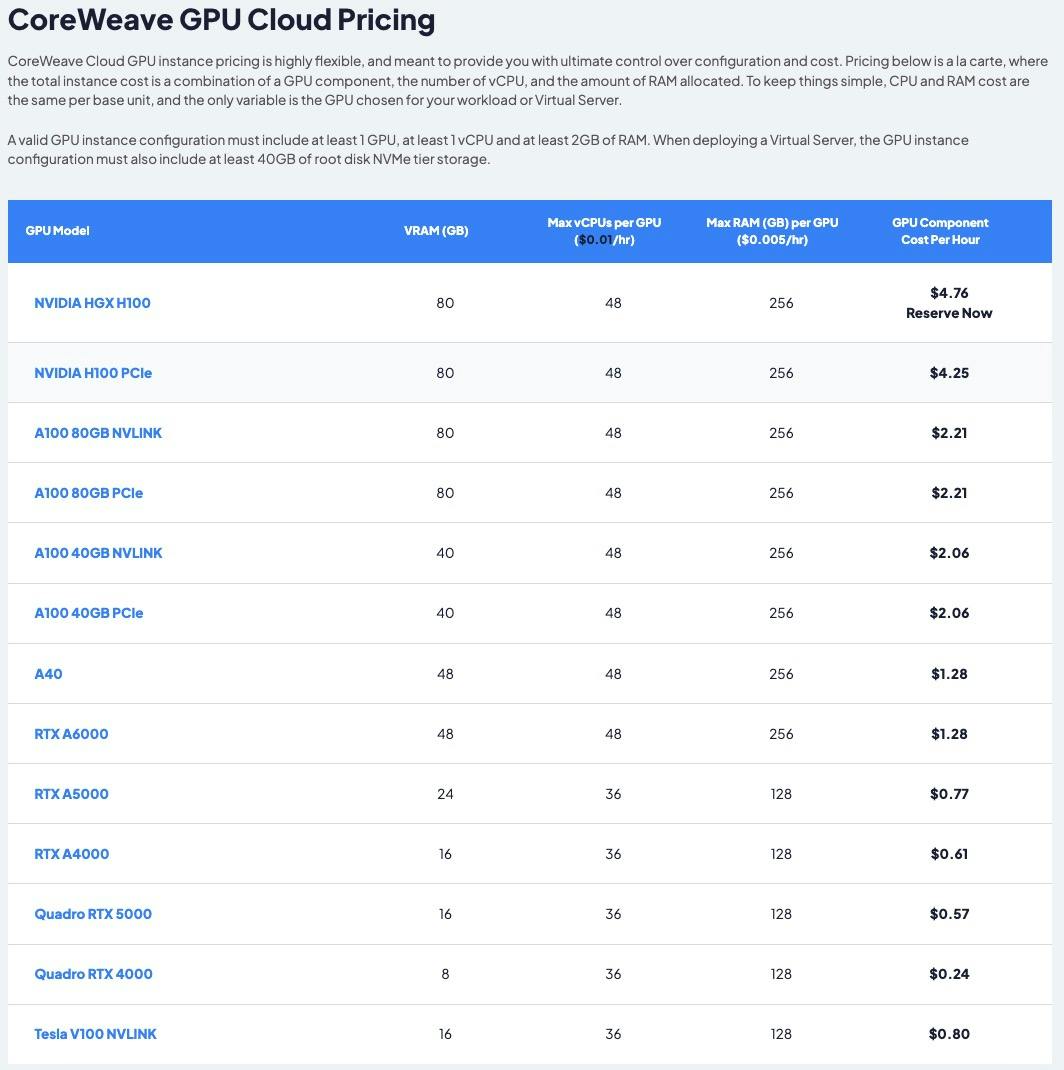This screenshot has height=1070, width=1064.
Task: Click the NVIDIA H100 PCIe model link
Action: coord(93,373)
